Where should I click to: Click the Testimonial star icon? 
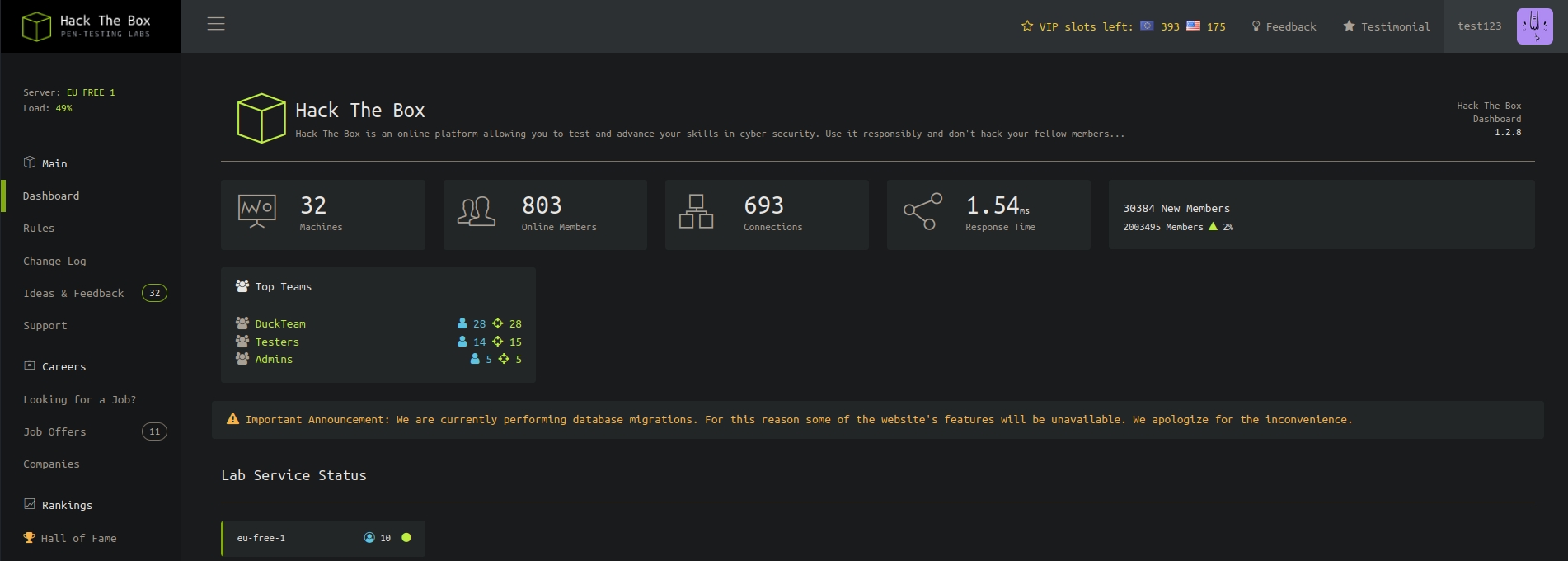tap(1349, 26)
